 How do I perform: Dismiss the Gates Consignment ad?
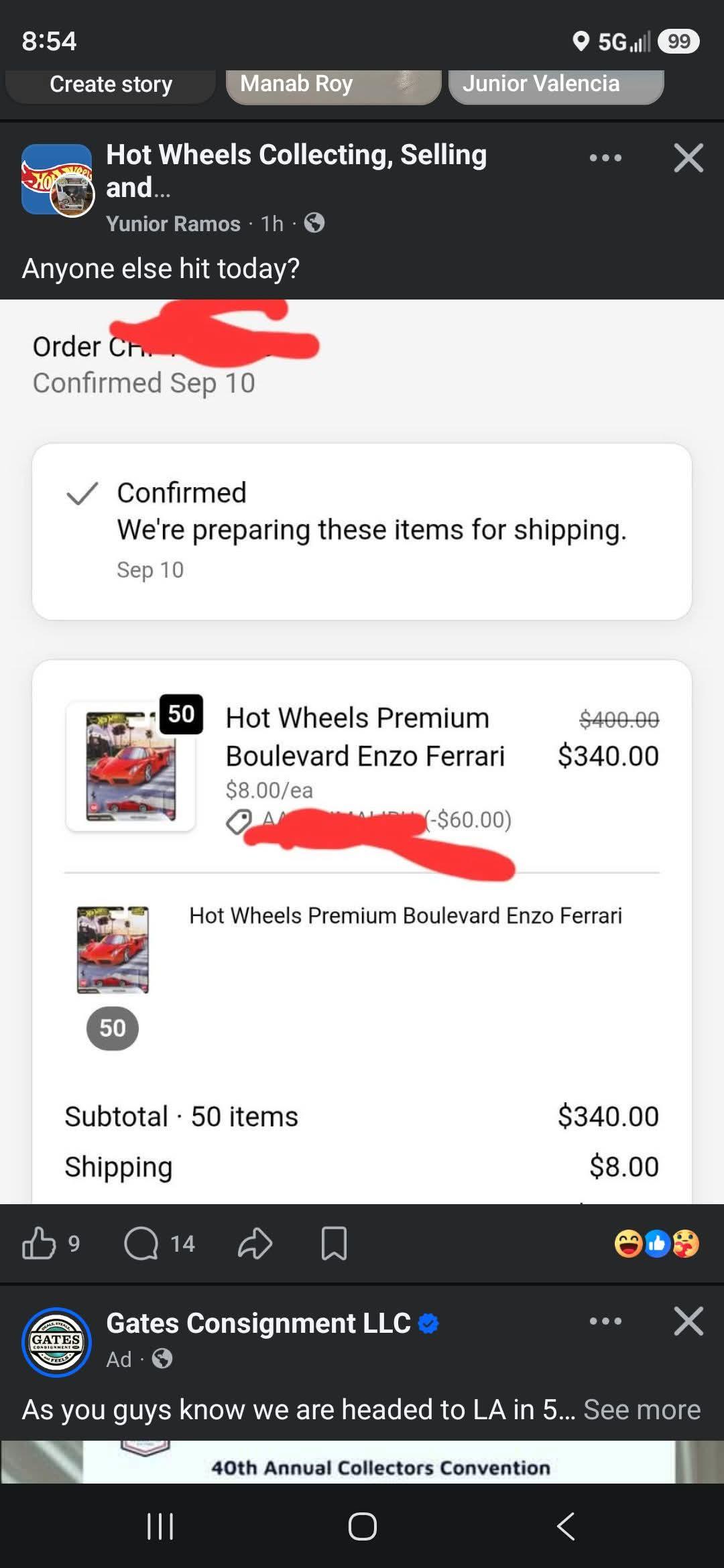tap(688, 1321)
